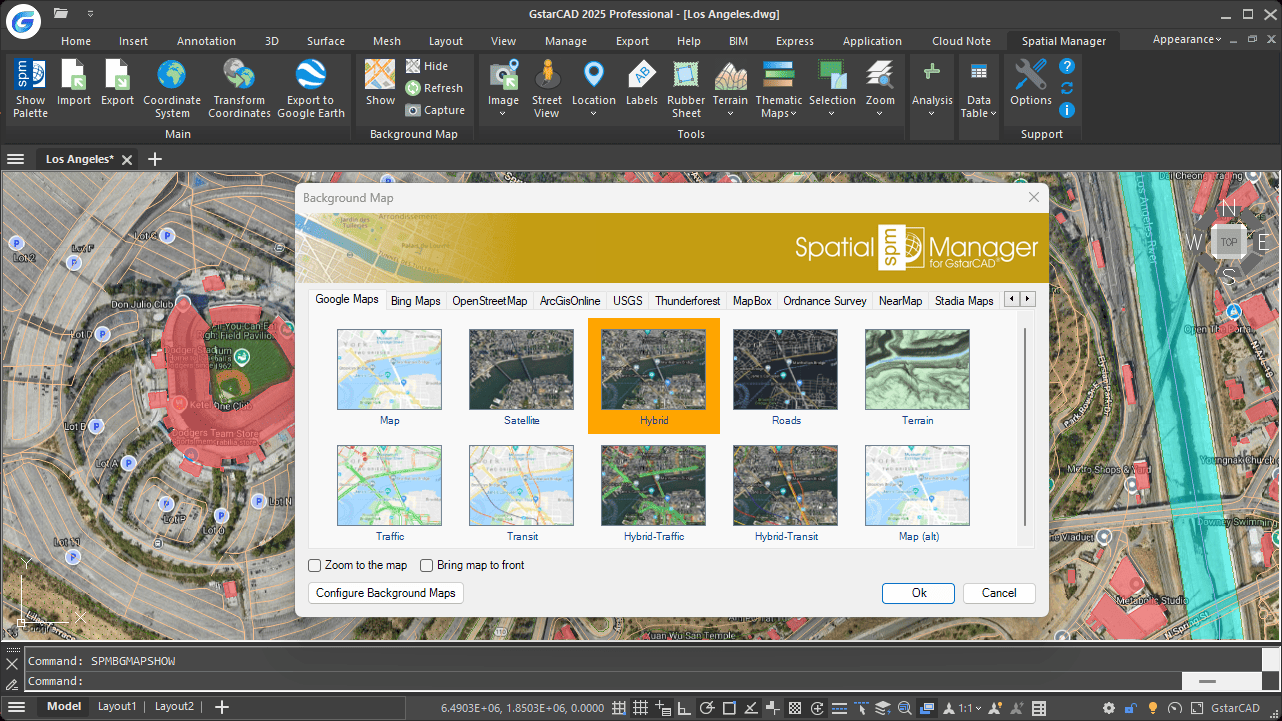Switch to the USGS tab
This screenshot has height=721, width=1282.
[628, 300]
